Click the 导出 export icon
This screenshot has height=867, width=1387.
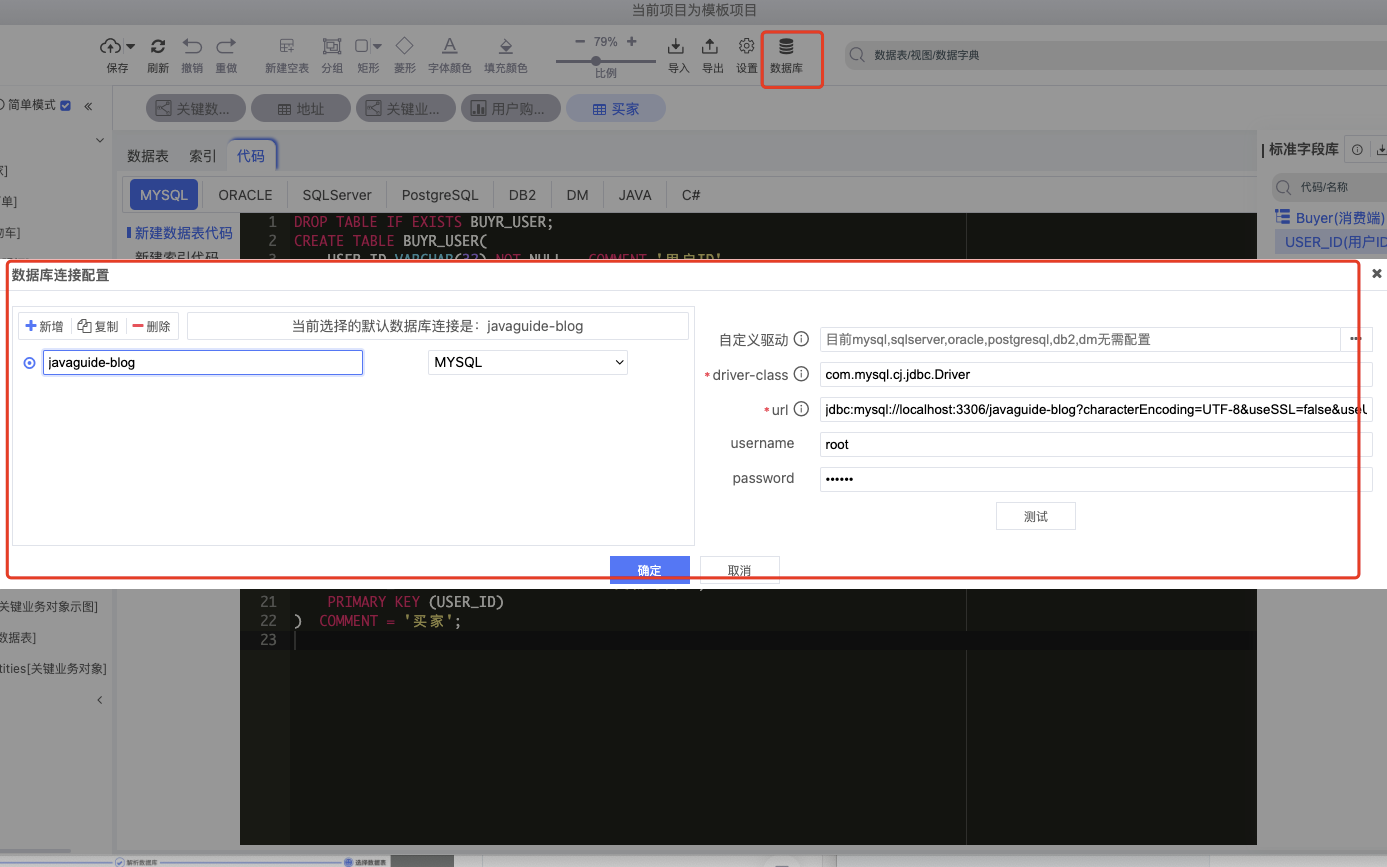pos(711,46)
